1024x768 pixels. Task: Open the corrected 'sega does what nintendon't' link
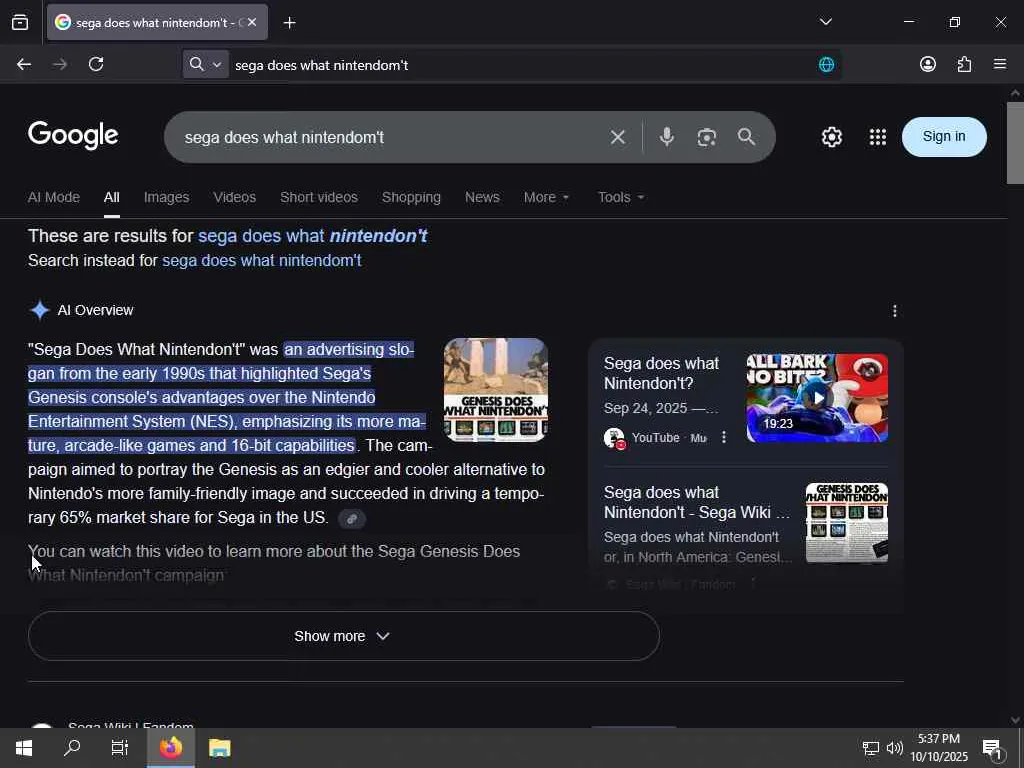[x=313, y=236]
